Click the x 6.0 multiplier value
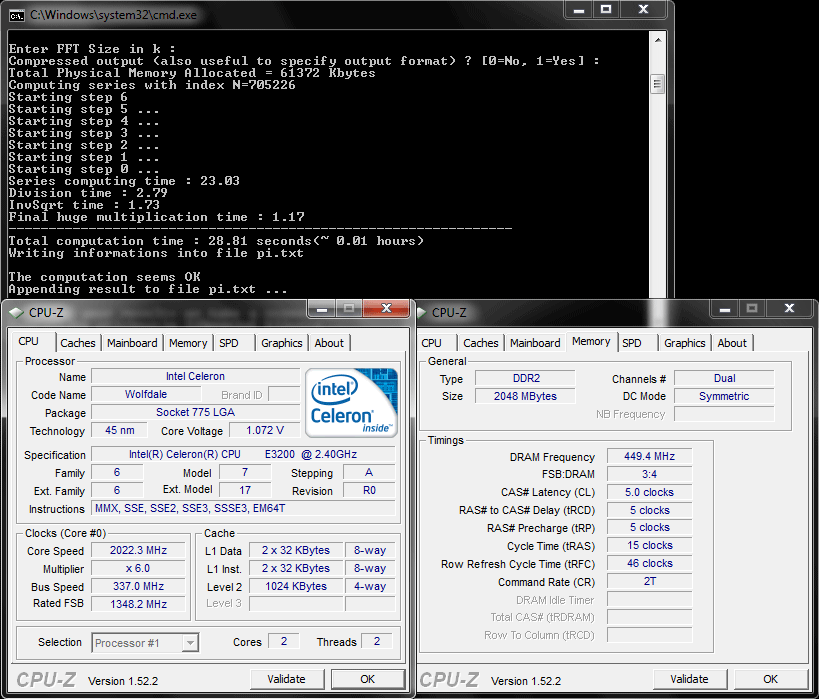The image size is (819, 699). point(138,568)
